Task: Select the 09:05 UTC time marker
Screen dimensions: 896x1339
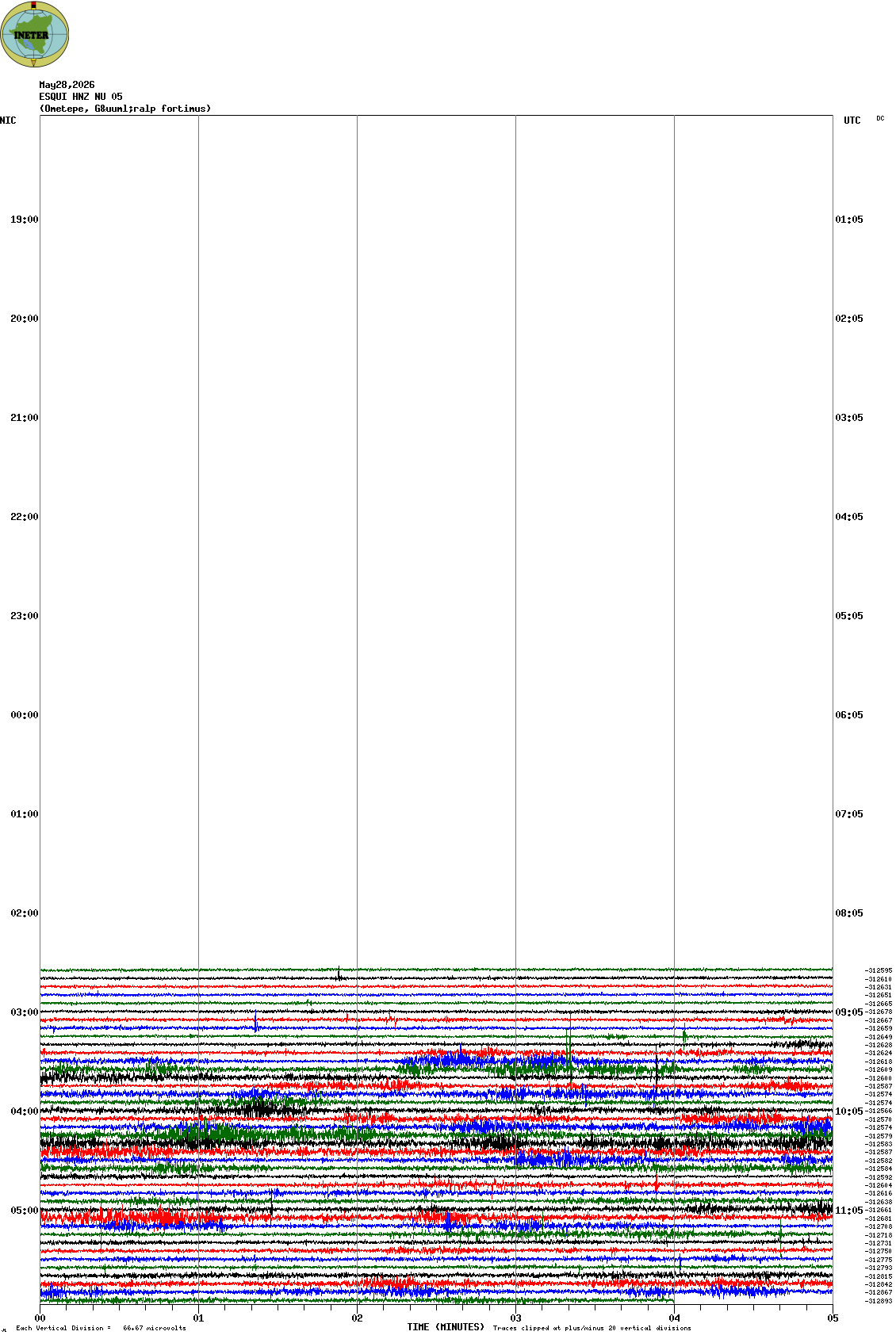Action: 849,1012
